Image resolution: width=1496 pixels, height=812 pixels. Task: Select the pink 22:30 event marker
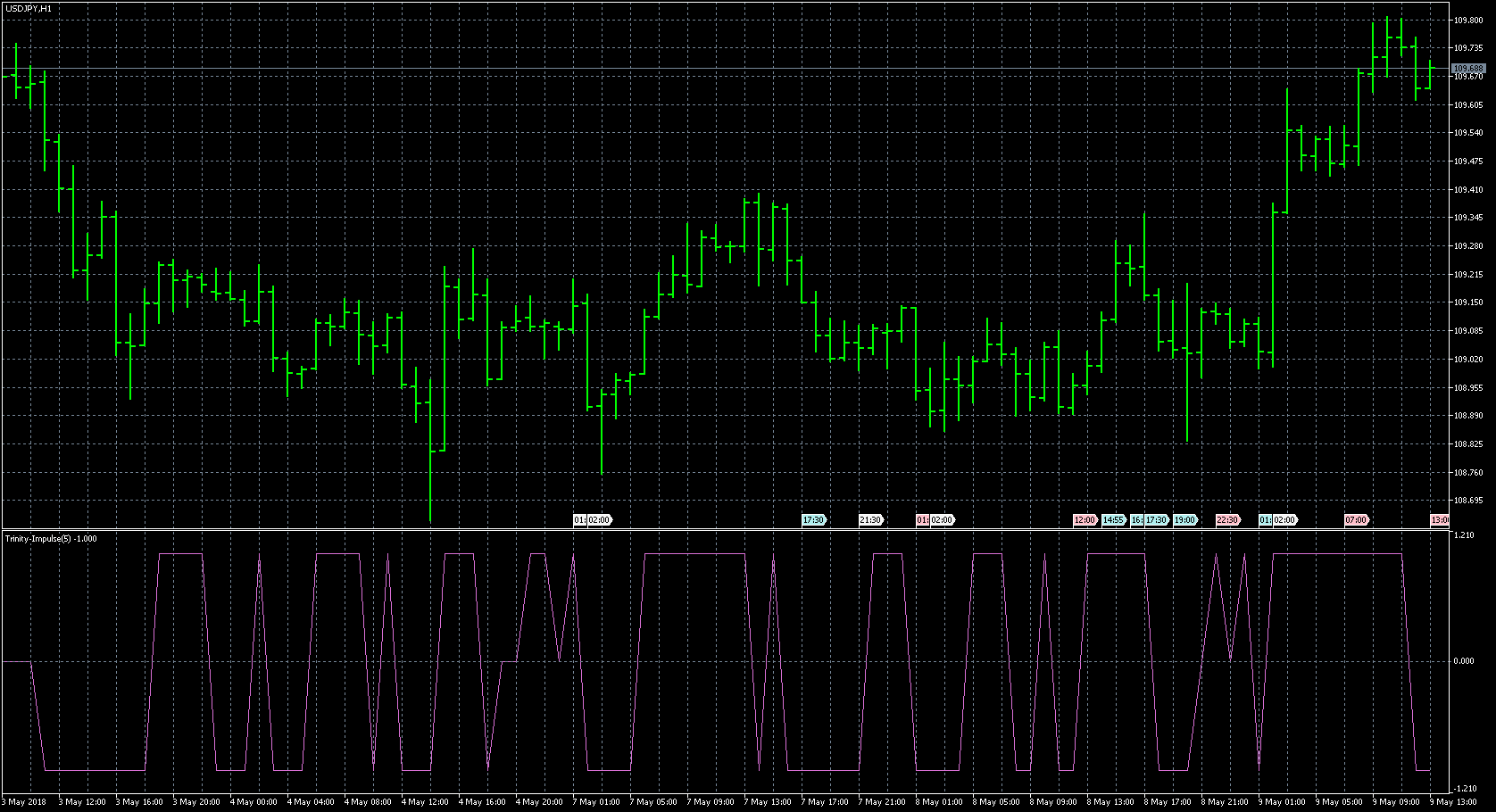(x=1227, y=520)
